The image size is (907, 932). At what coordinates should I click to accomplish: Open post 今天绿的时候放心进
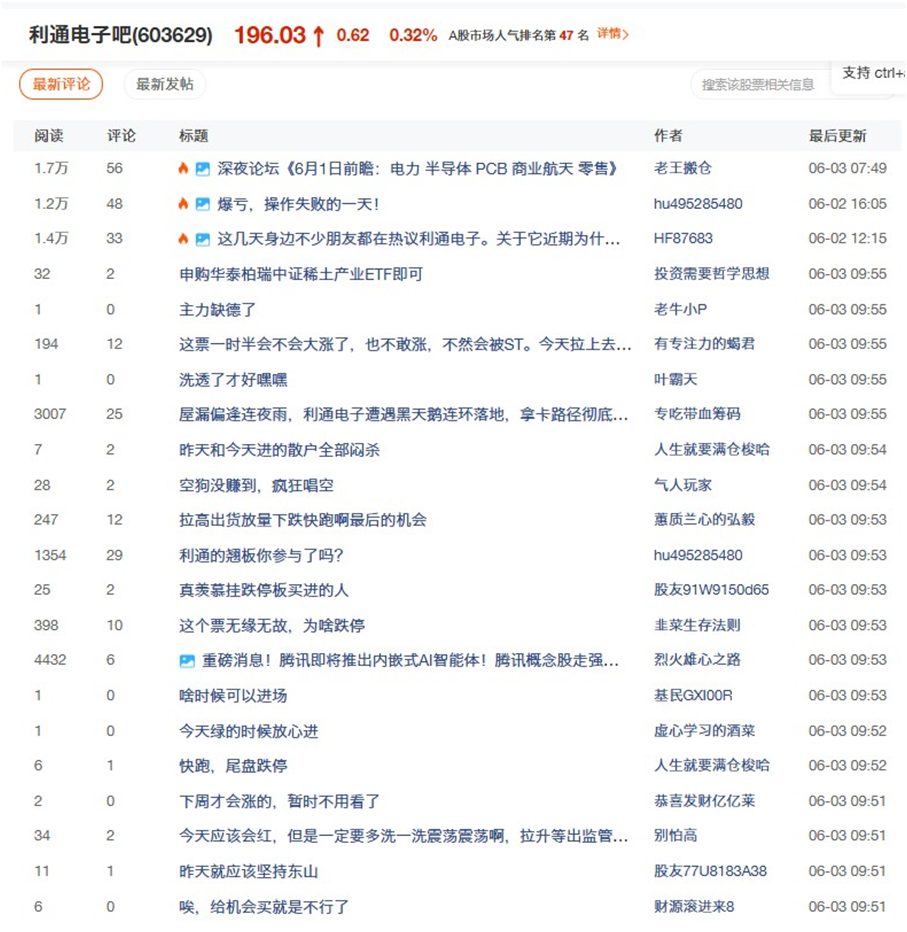click(248, 732)
